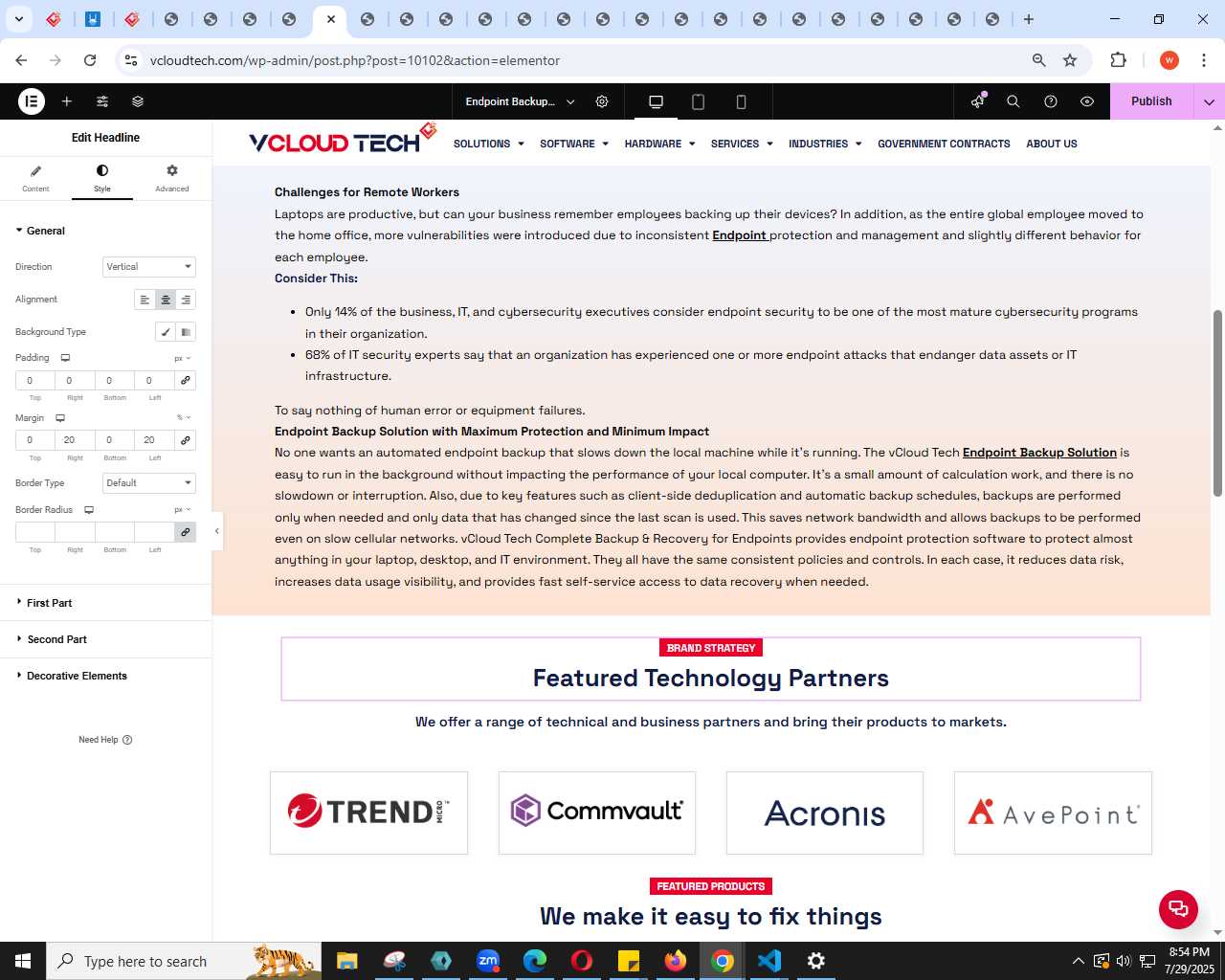
Task: Preview changes with eye icon
Action: (x=1087, y=101)
